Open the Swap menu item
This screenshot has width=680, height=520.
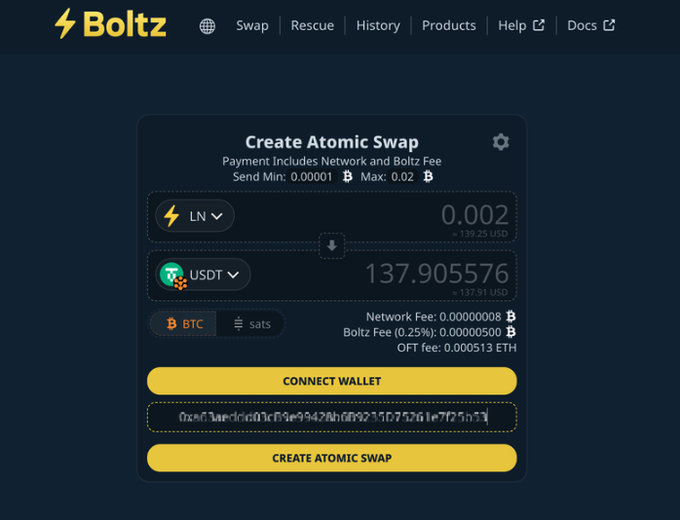pyautogui.click(x=252, y=25)
